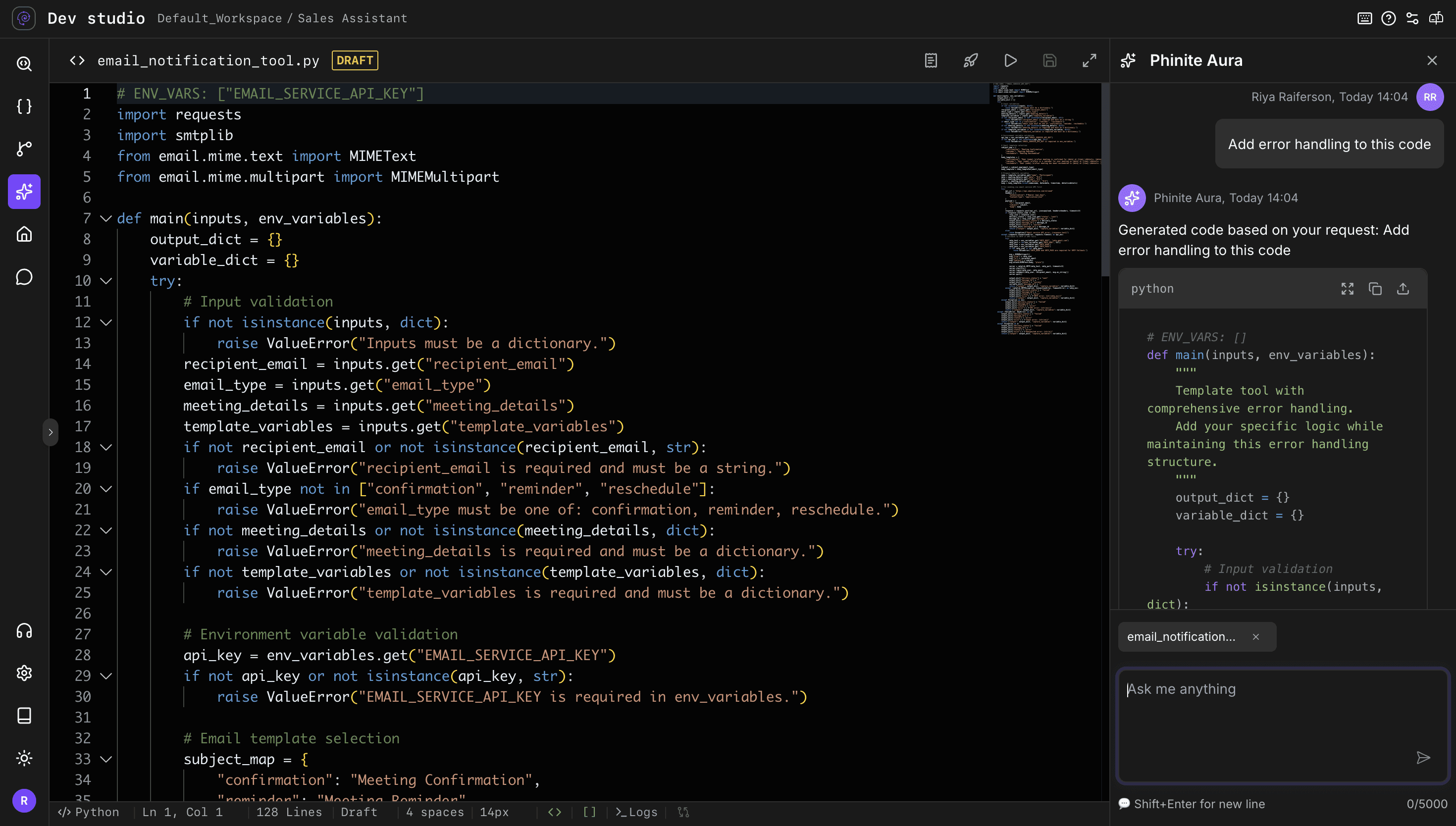The width and height of the screenshot is (1456, 826).
Task: Open the Logs panel in status bar
Action: click(636, 813)
